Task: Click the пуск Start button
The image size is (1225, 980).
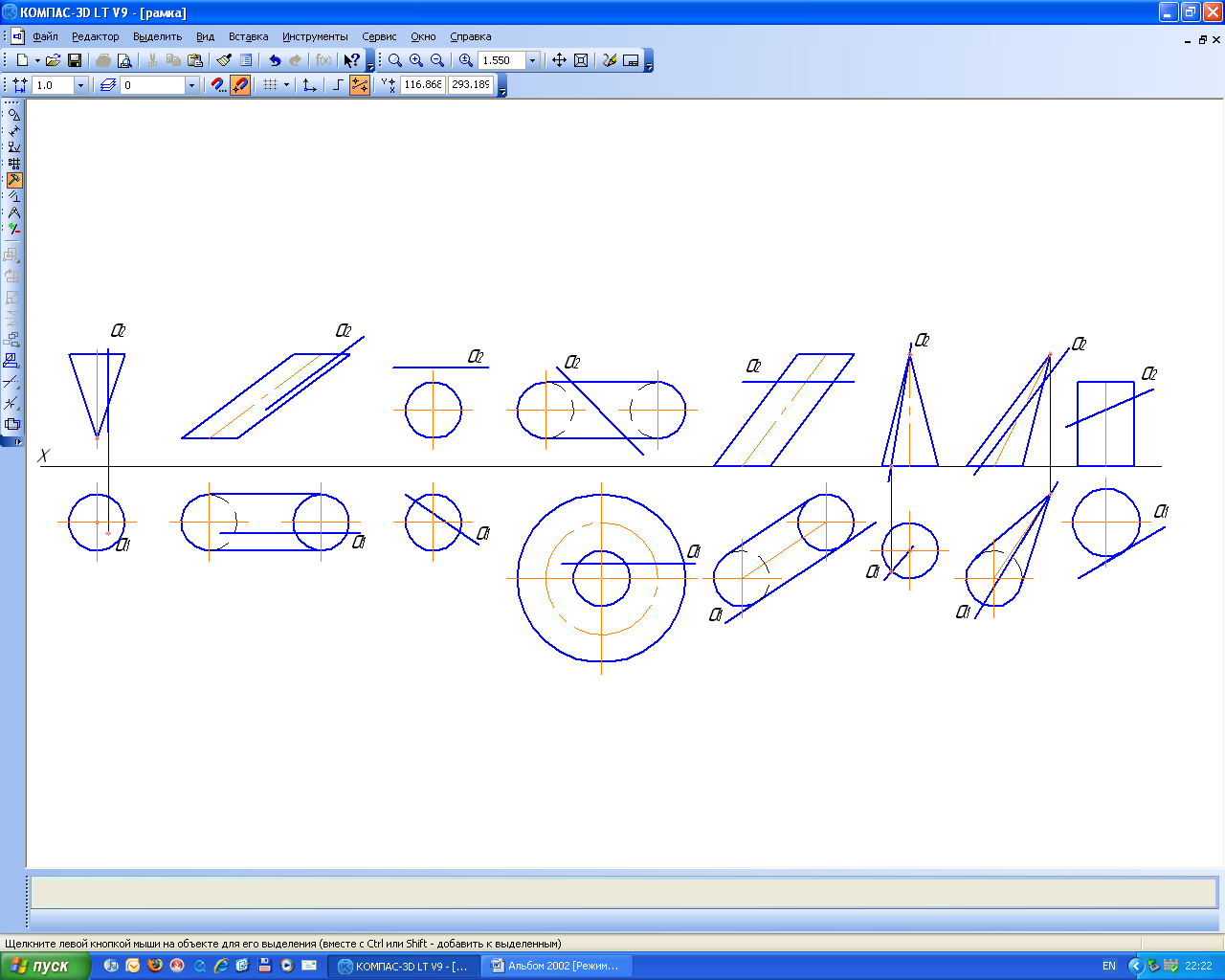Action: click(x=45, y=966)
